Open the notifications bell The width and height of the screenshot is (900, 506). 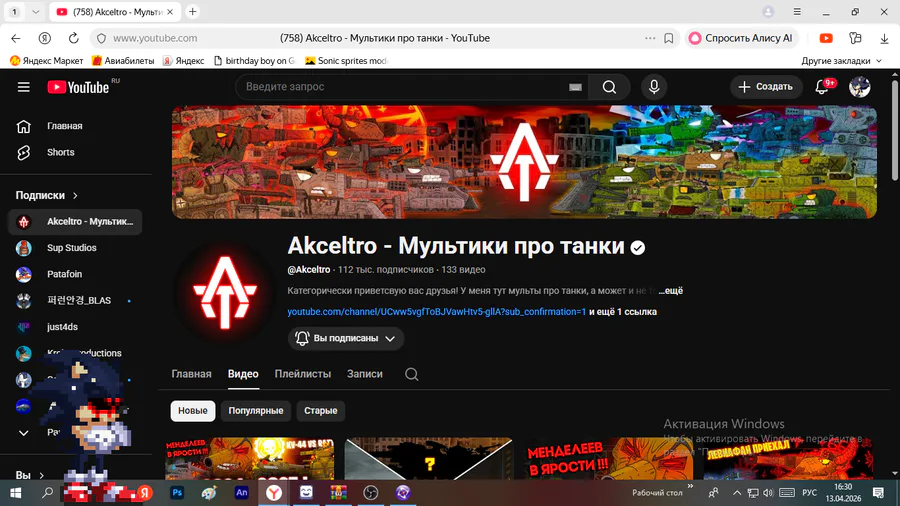822,87
